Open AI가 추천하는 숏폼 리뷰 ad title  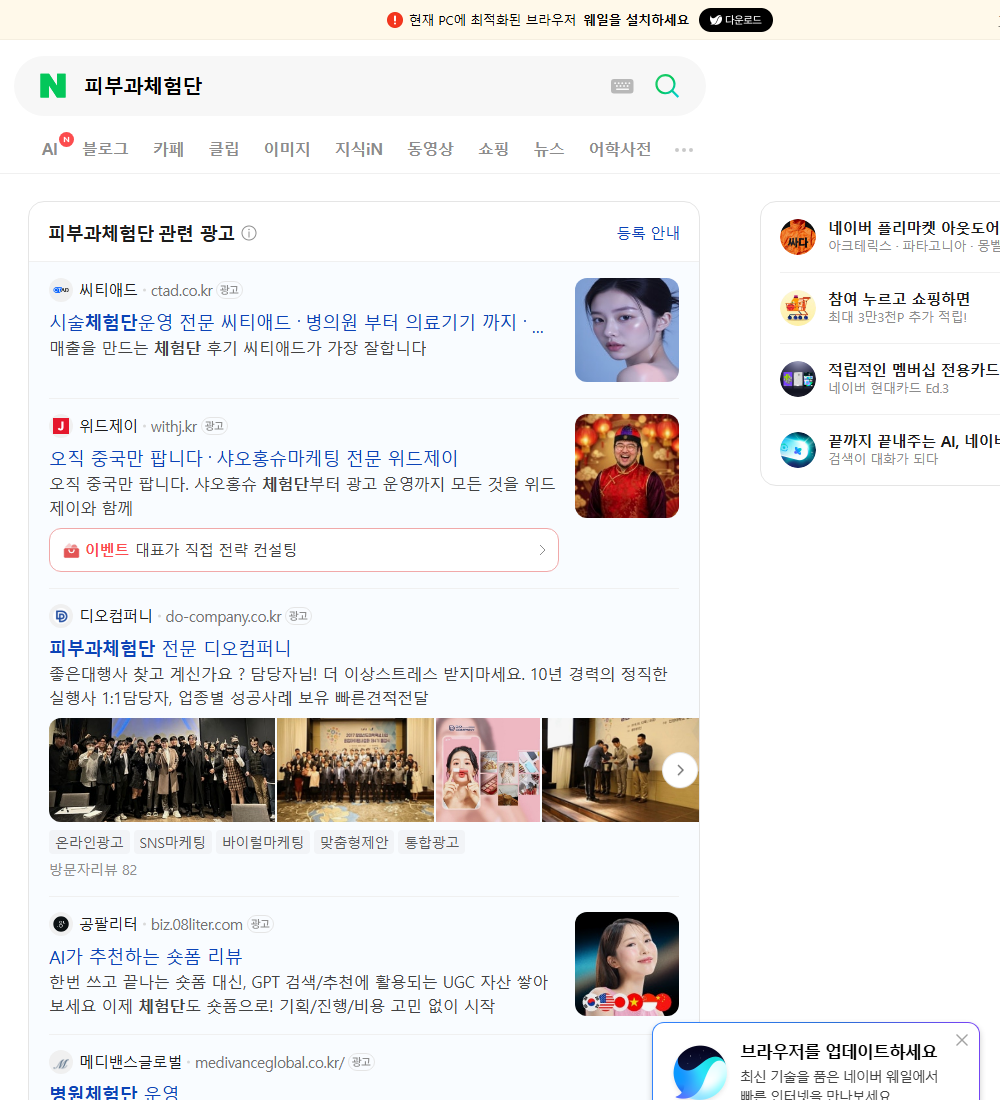pos(145,956)
